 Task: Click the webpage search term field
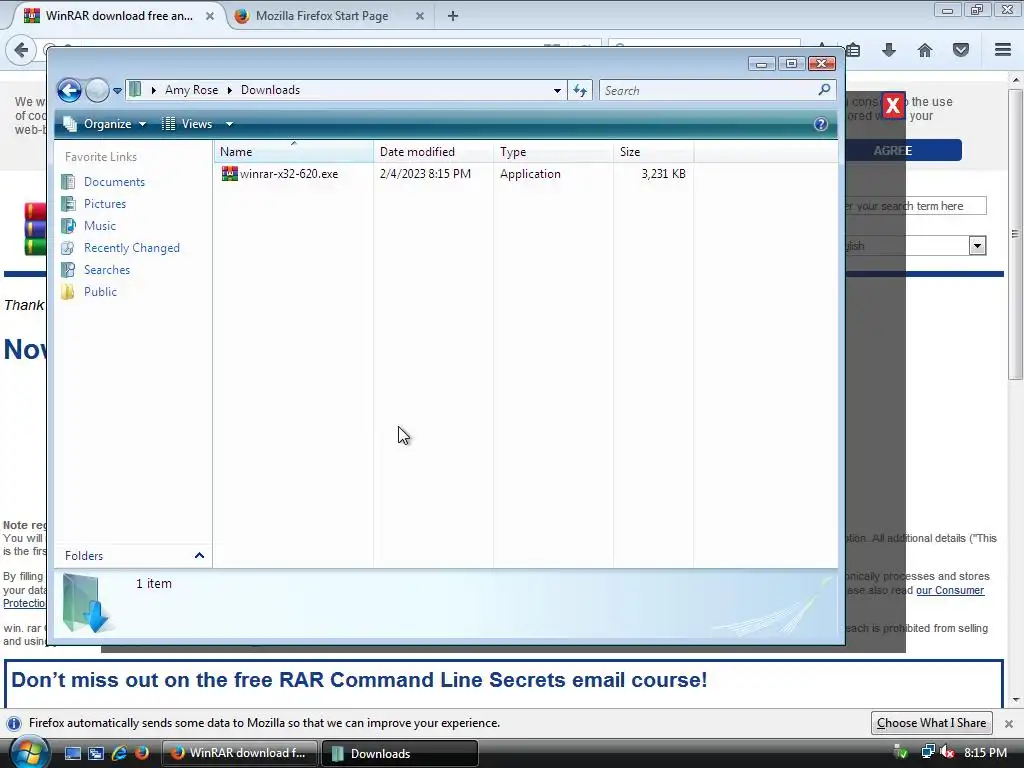[916, 206]
